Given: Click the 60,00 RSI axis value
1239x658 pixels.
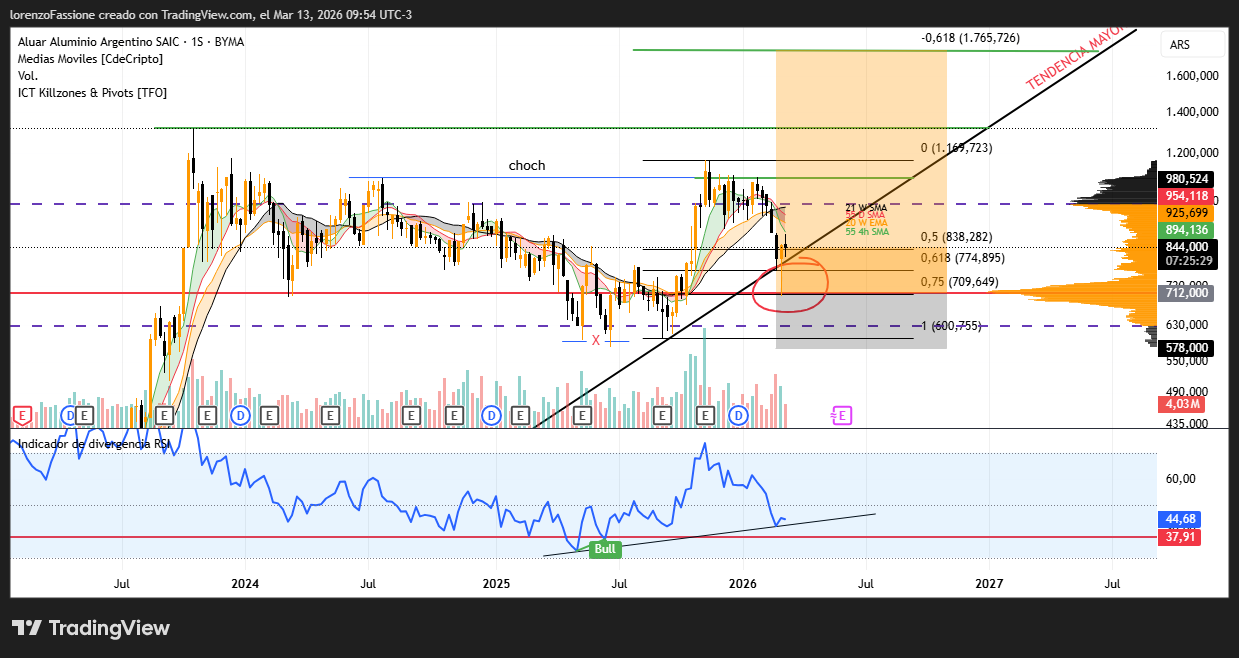Looking at the screenshot, I should coord(1181,478).
